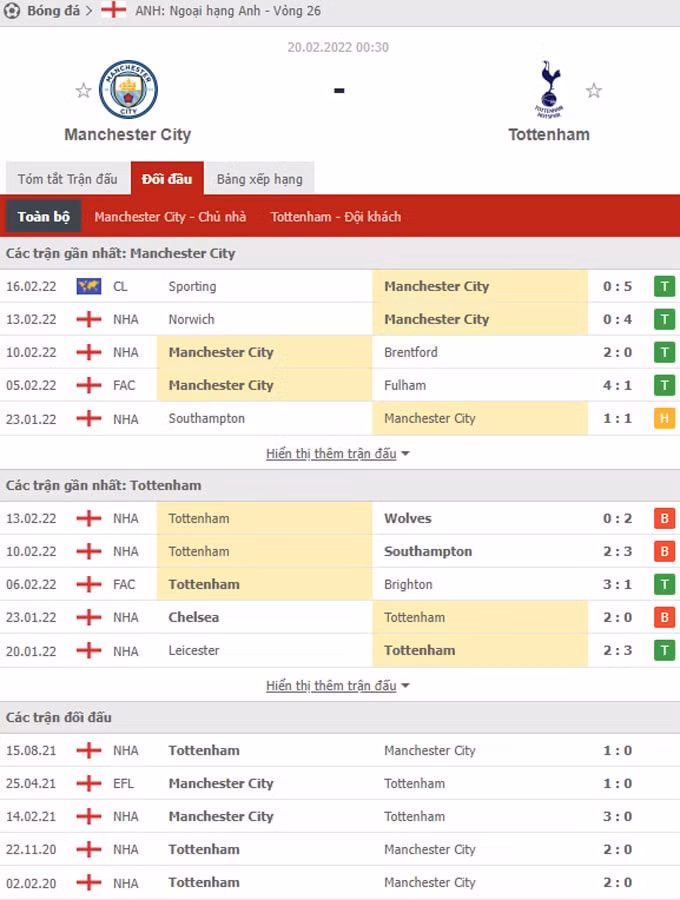The width and height of the screenshot is (680, 900).
Task: Click red B badge on Chelsea row
Action: pyautogui.click(x=665, y=617)
